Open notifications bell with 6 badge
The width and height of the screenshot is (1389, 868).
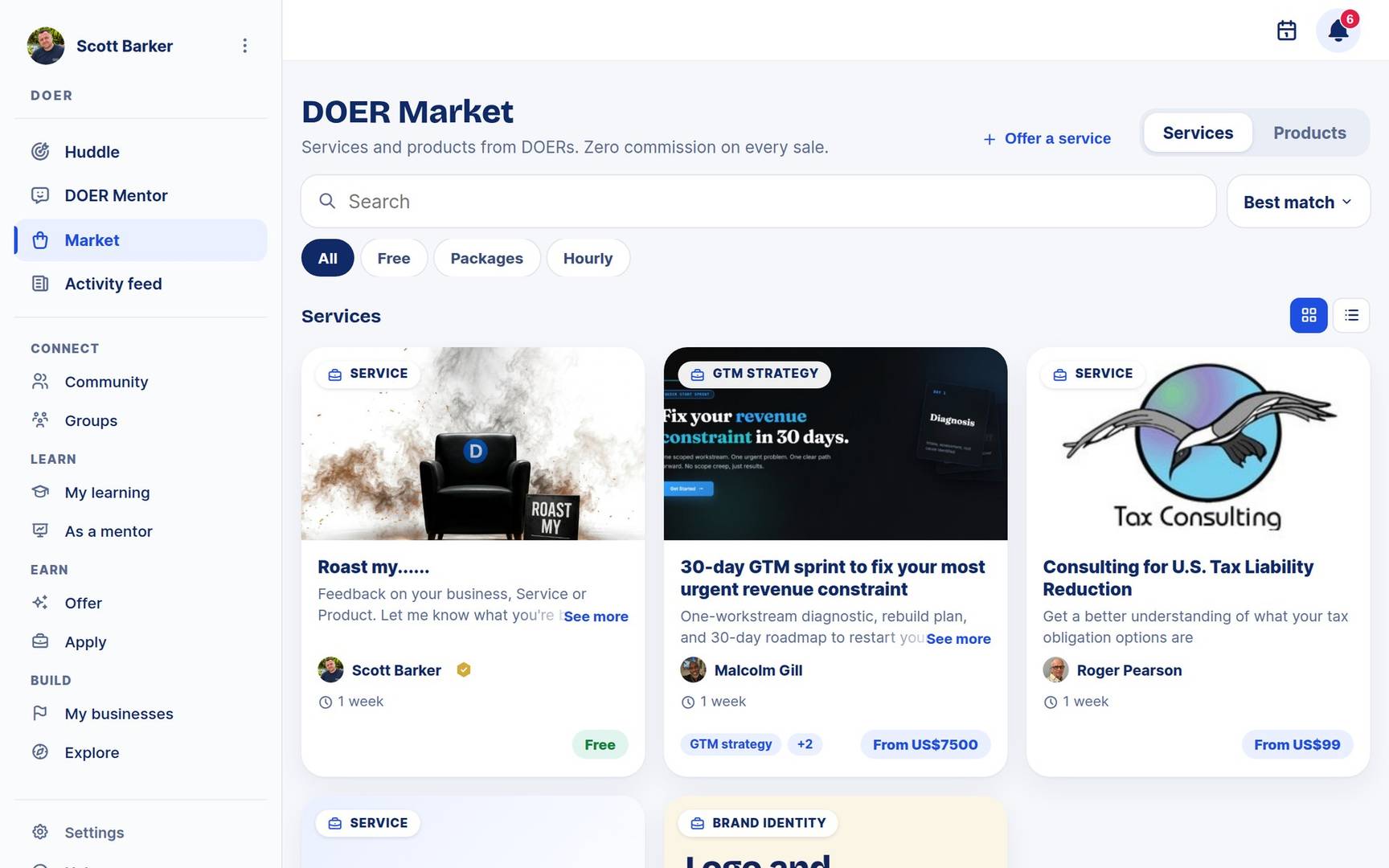coord(1338,31)
